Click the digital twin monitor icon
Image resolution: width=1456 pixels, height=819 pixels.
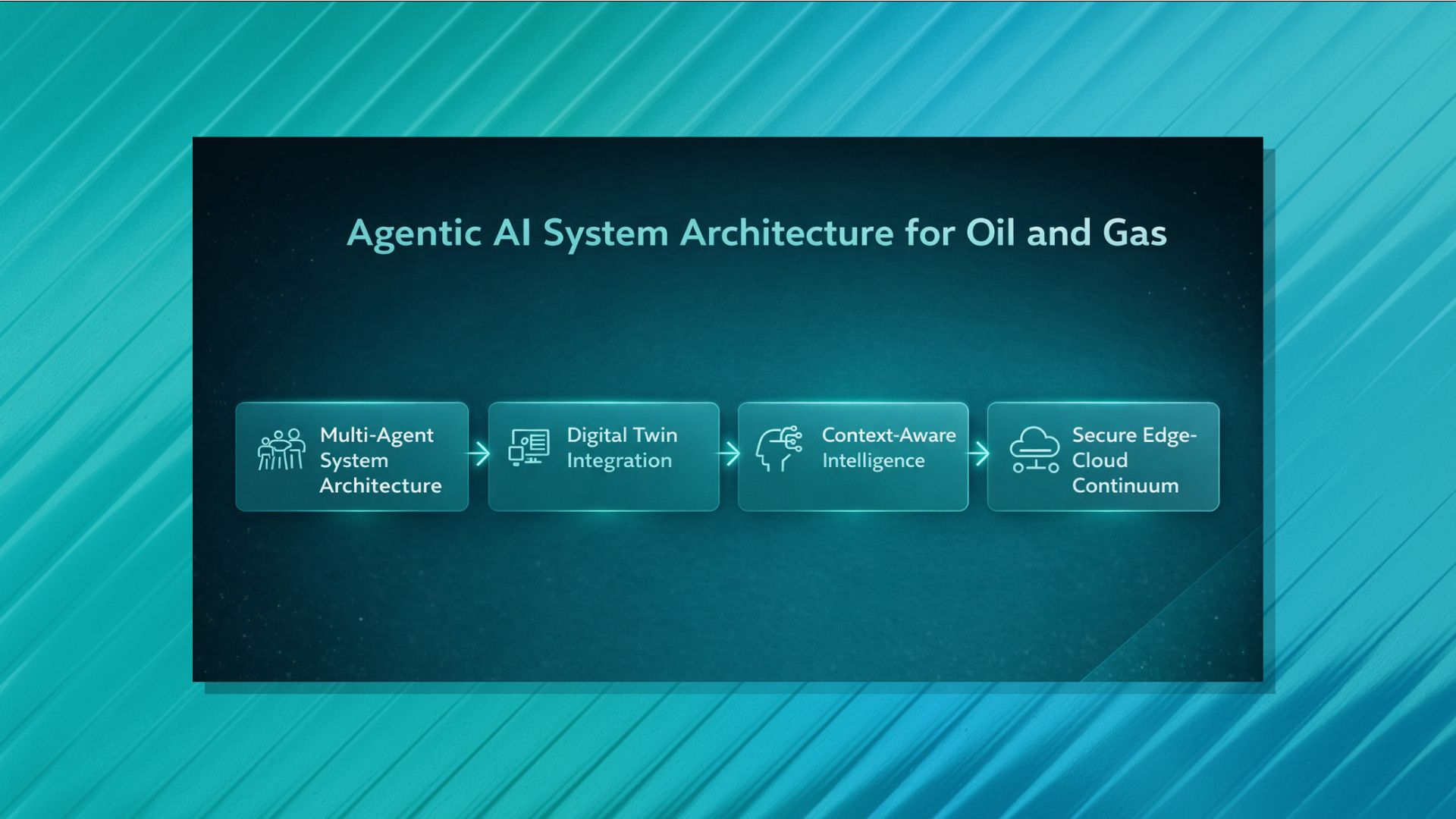[529, 447]
